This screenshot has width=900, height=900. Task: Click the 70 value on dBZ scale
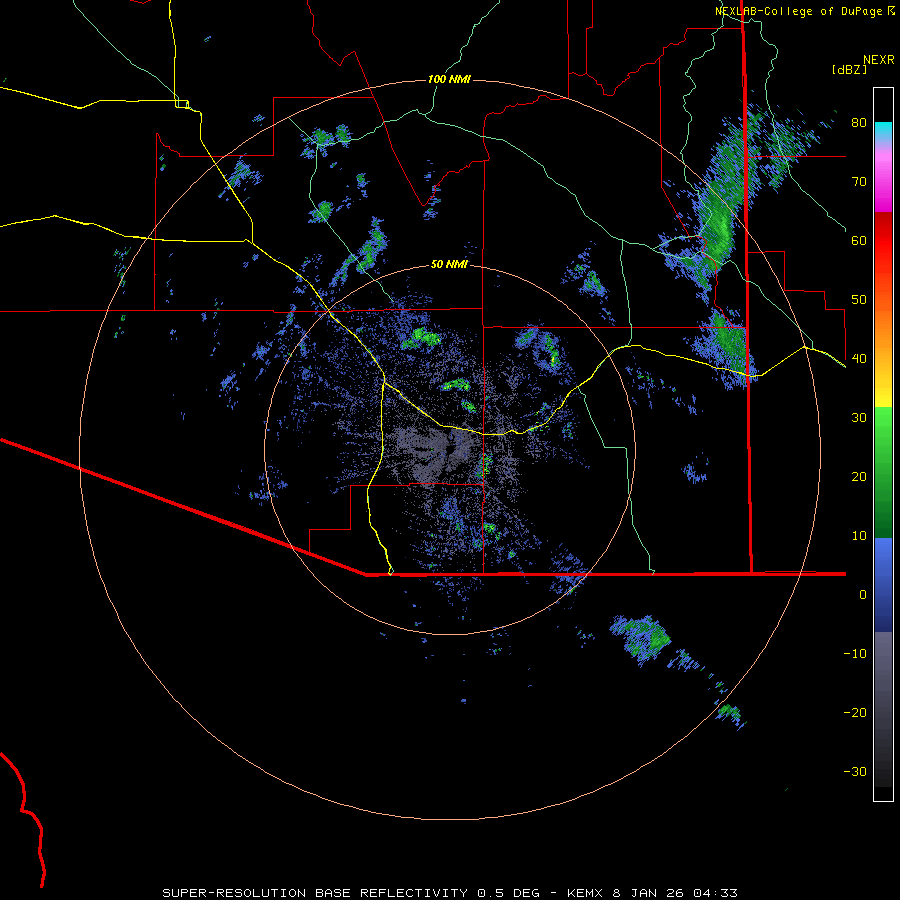(859, 182)
